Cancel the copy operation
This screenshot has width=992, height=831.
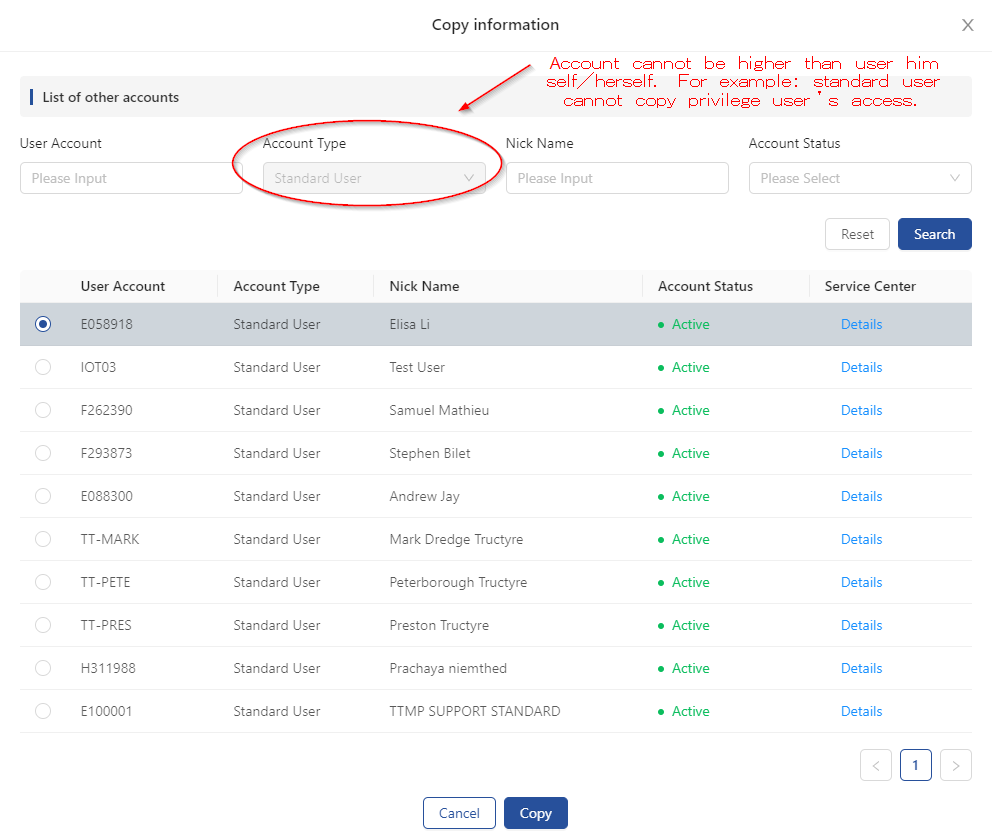[x=459, y=813]
